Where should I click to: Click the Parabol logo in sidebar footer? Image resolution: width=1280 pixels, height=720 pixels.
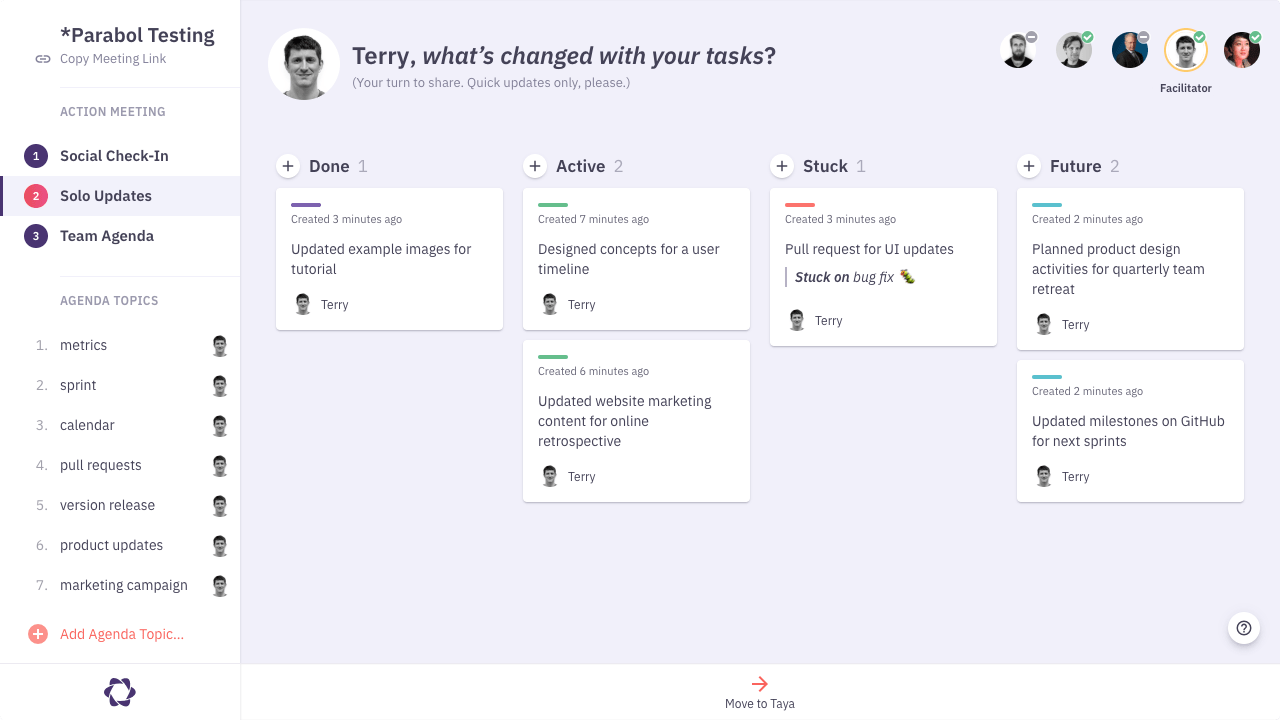pos(120,692)
